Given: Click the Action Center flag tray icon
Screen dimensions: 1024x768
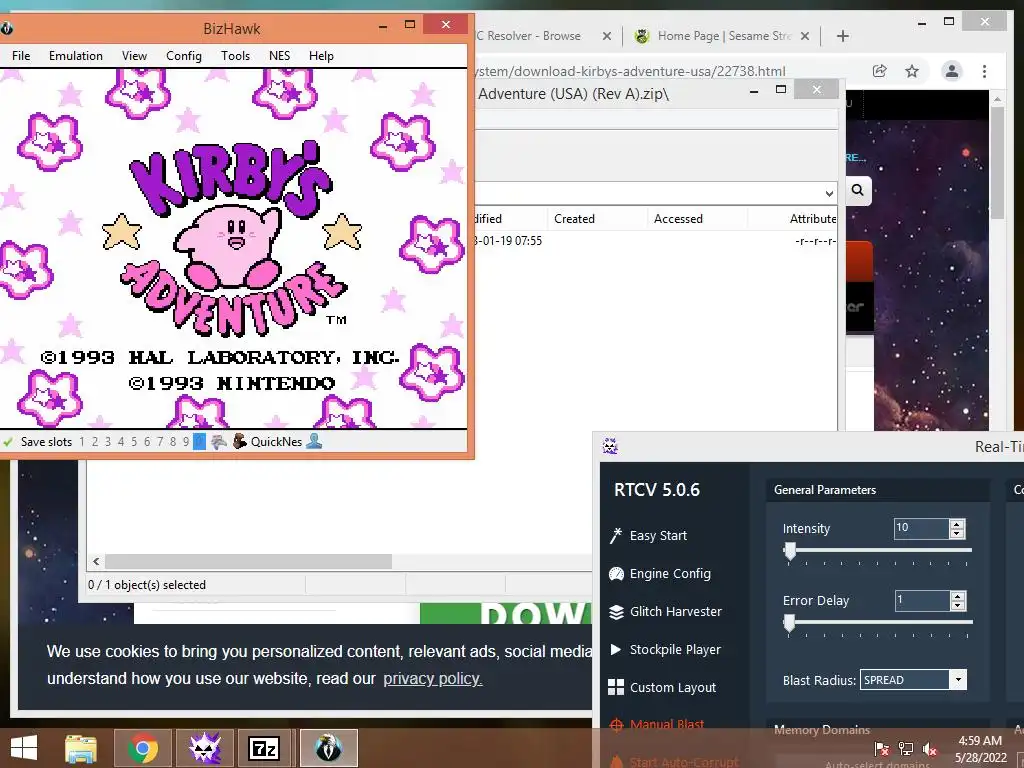Looking at the screenshot, I should 882,749.
